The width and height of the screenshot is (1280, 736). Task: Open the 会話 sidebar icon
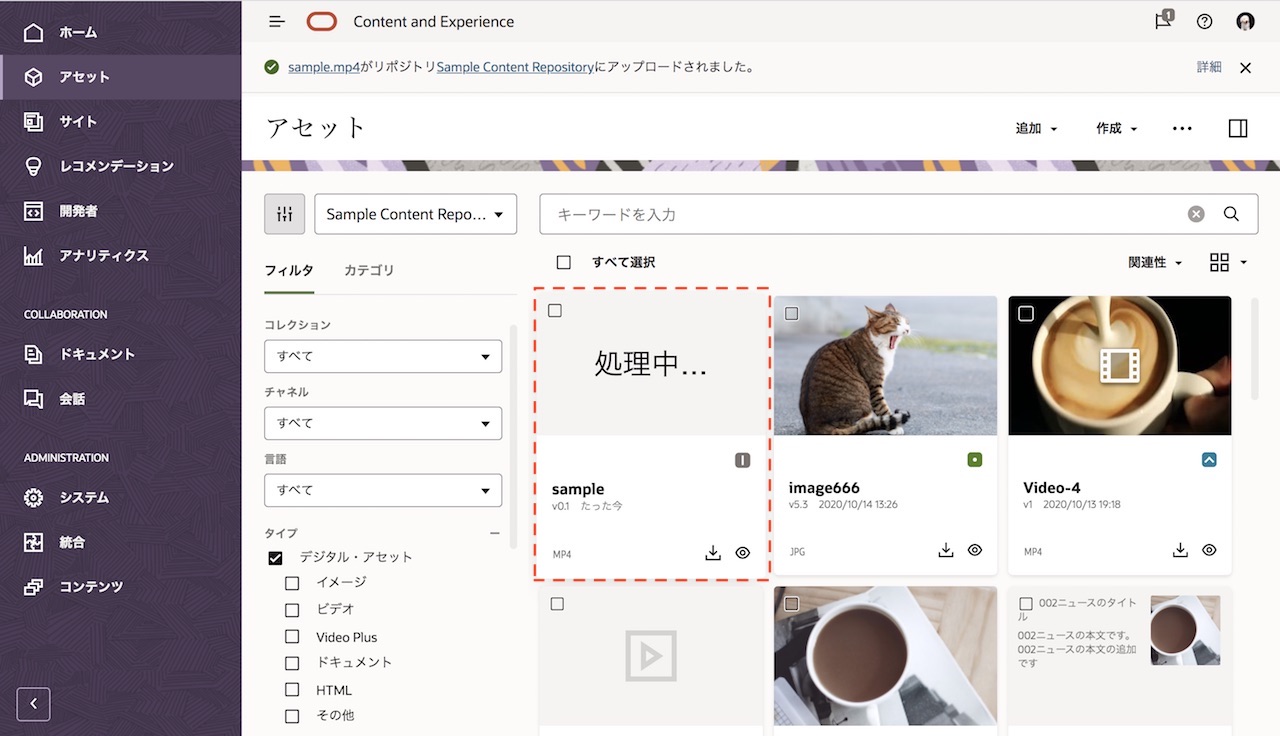tap(33, 398)
